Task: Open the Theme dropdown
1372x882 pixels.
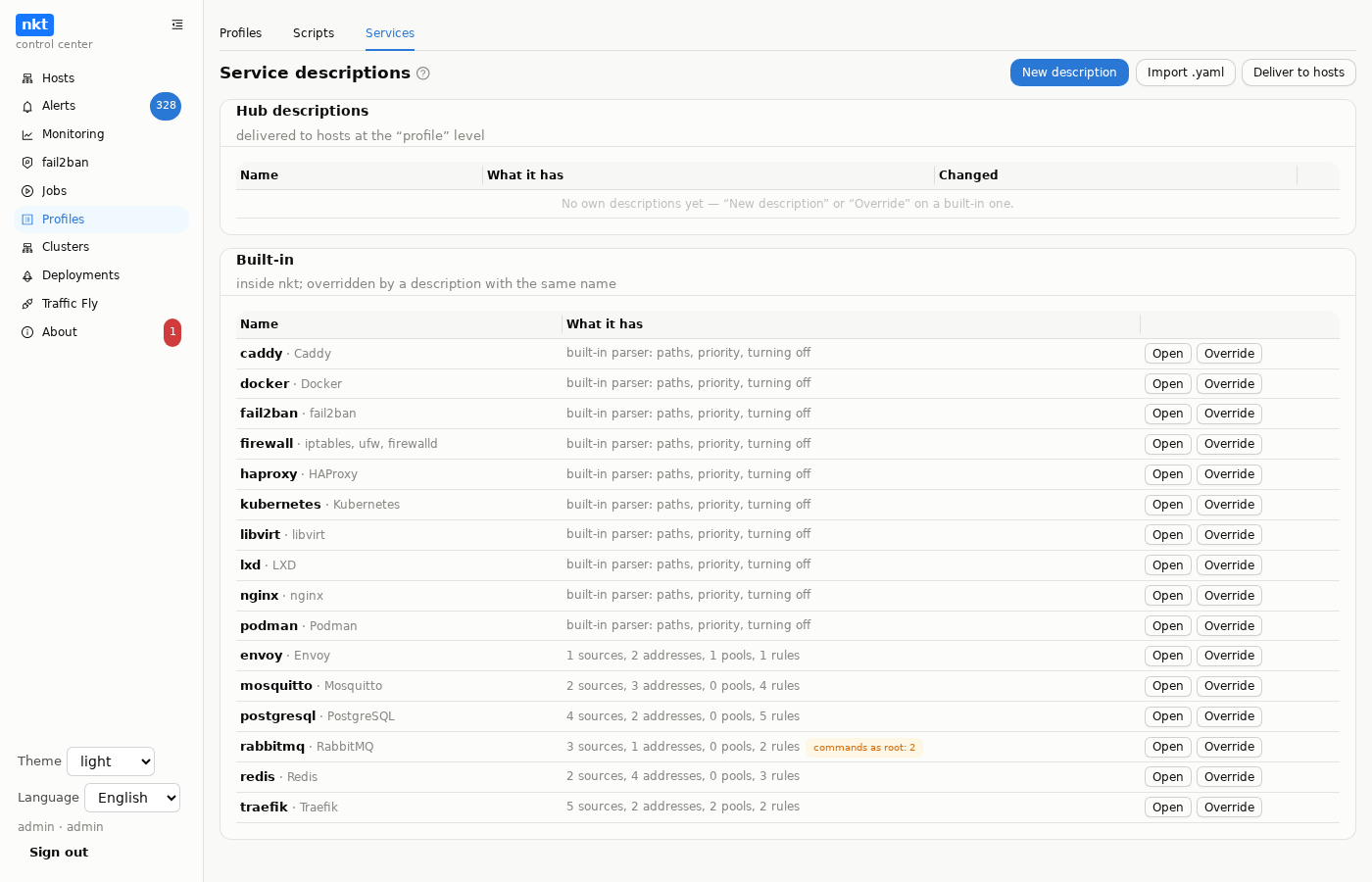Action: [111, 761]
